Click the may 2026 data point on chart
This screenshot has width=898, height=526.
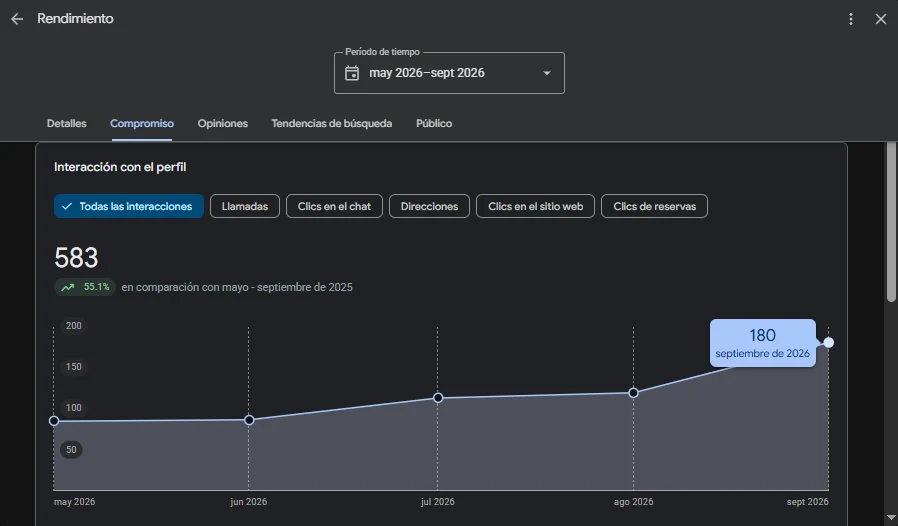[54, 421]
